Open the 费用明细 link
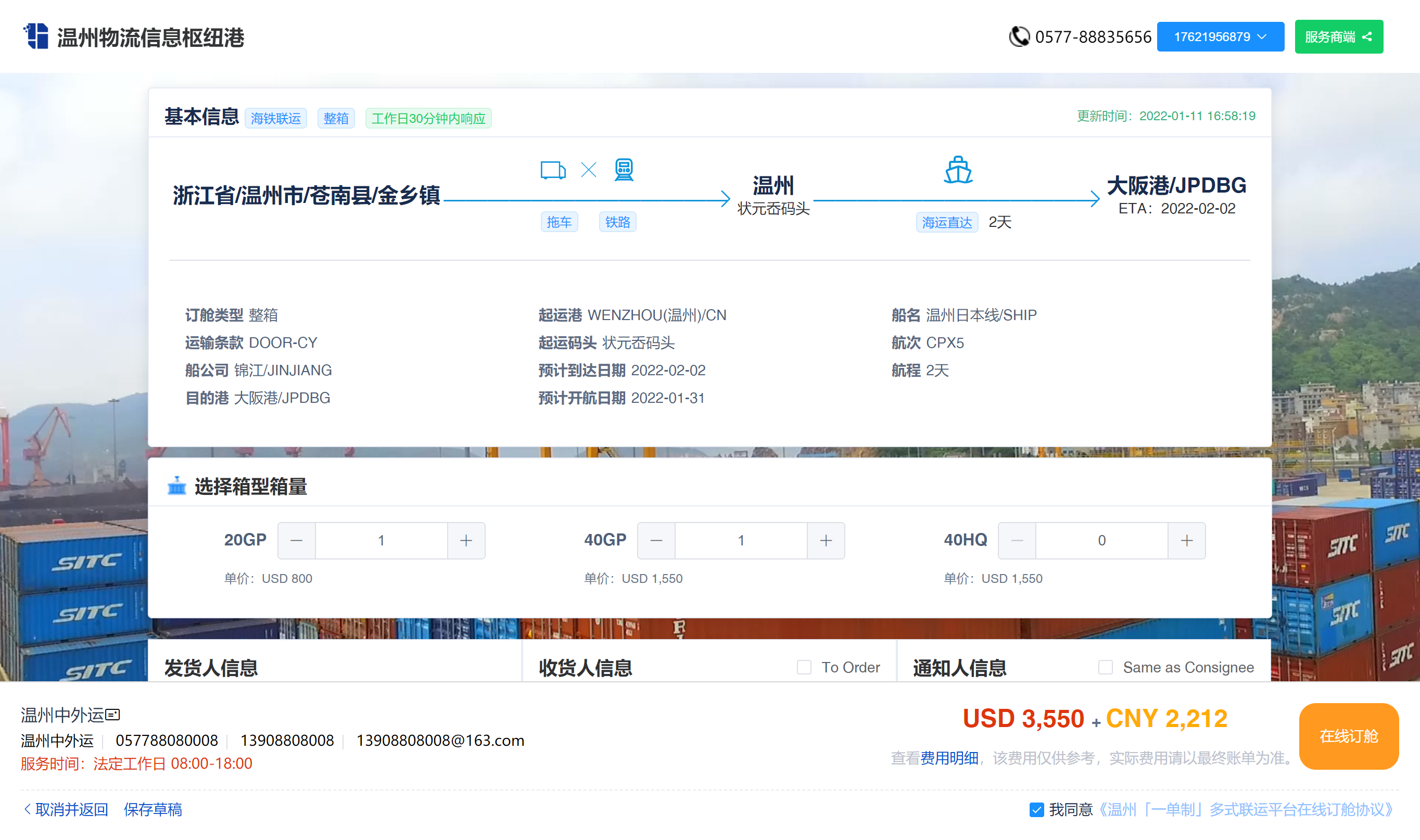Image resolution: width=1420 pixels, height=840 pixels. (949, 758)
